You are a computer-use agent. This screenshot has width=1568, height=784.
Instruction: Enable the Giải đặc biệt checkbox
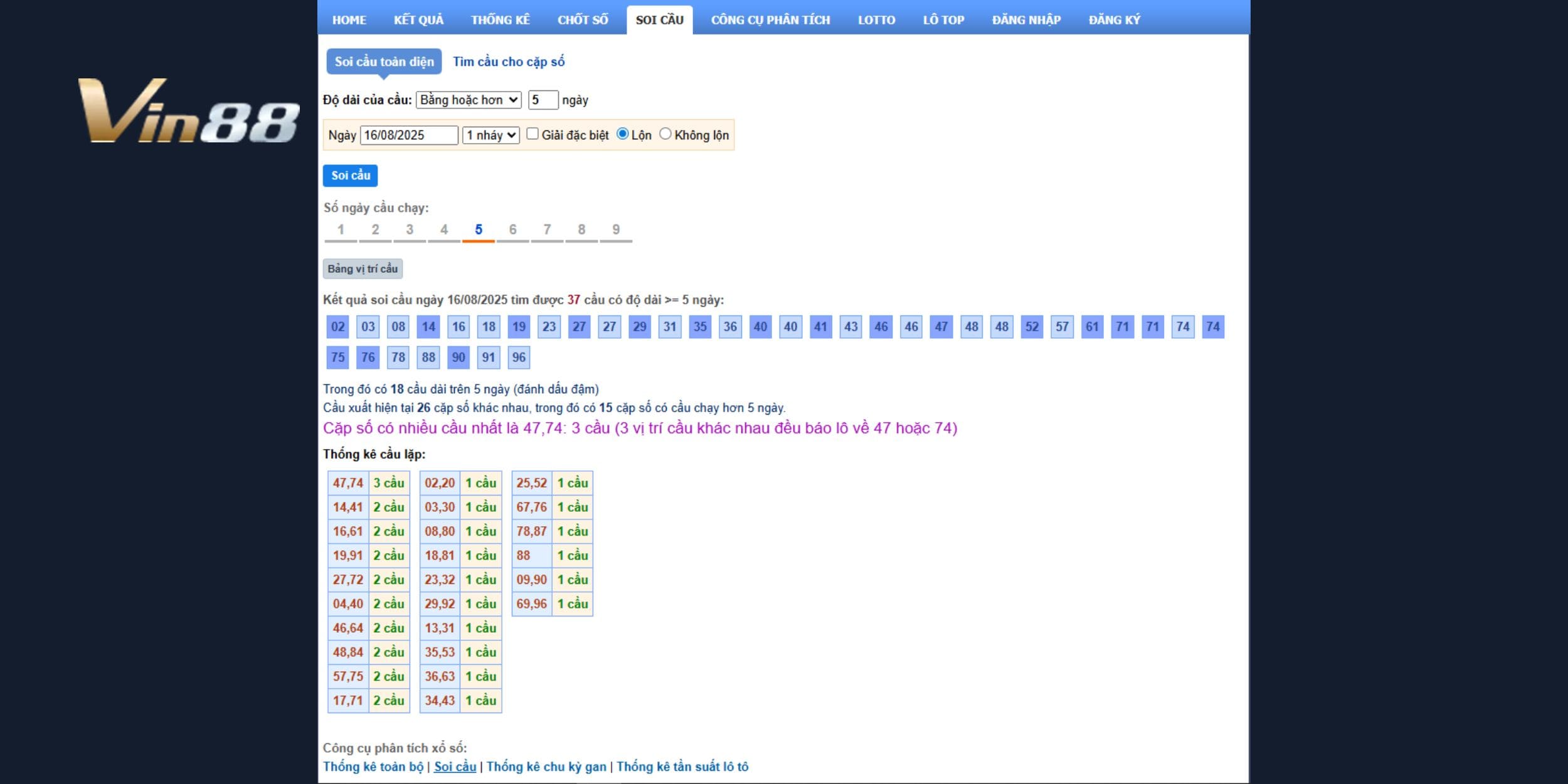point(532,134)
